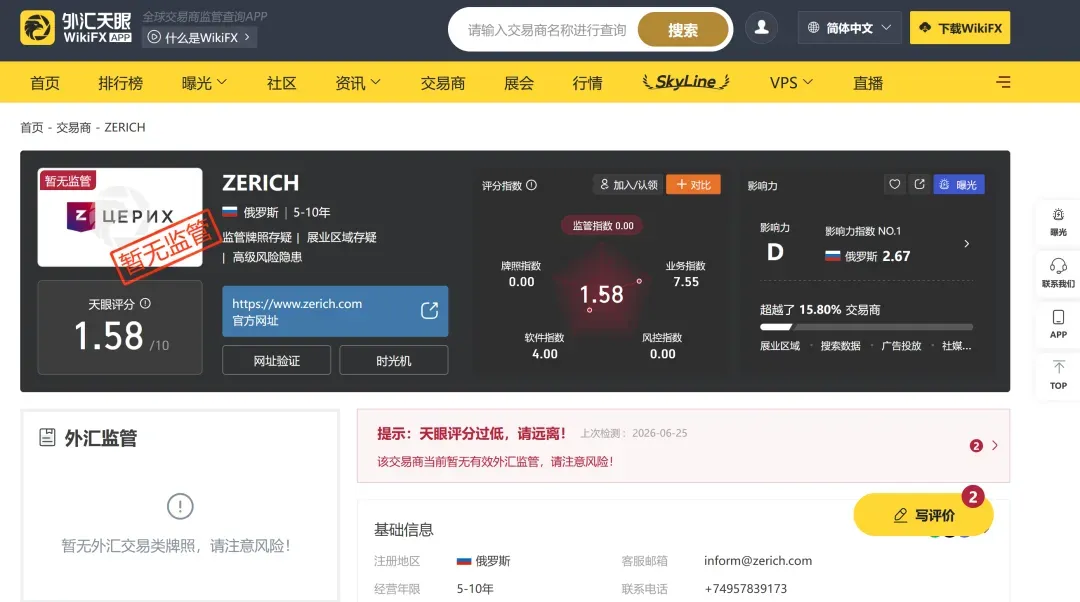Click the 高级风险隐患 risk tag

[x=267, y=257]
